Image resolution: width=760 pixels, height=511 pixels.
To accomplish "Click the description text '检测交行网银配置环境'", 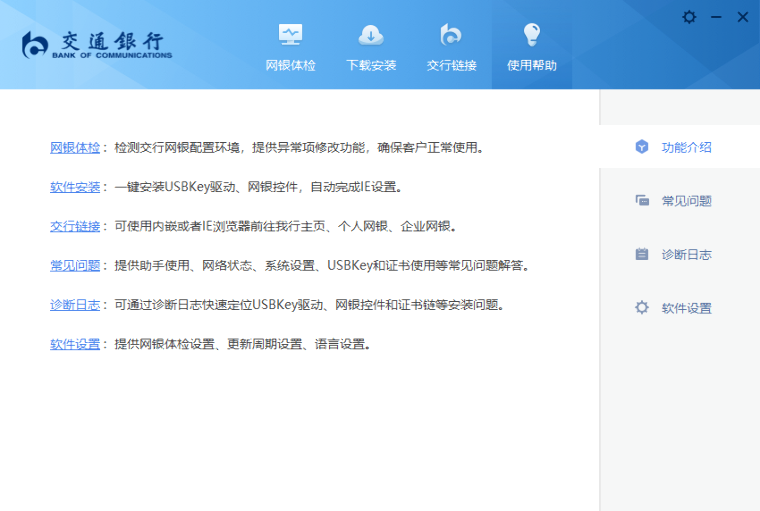I will pyautogui.click(x=177, y=147).
